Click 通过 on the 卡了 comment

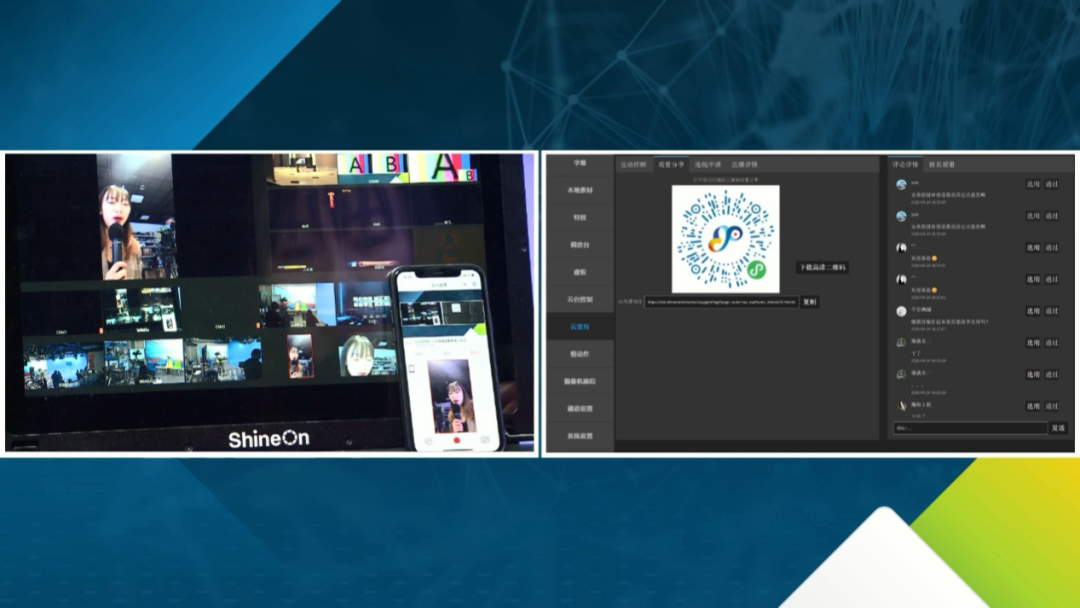coord(1052,343)
